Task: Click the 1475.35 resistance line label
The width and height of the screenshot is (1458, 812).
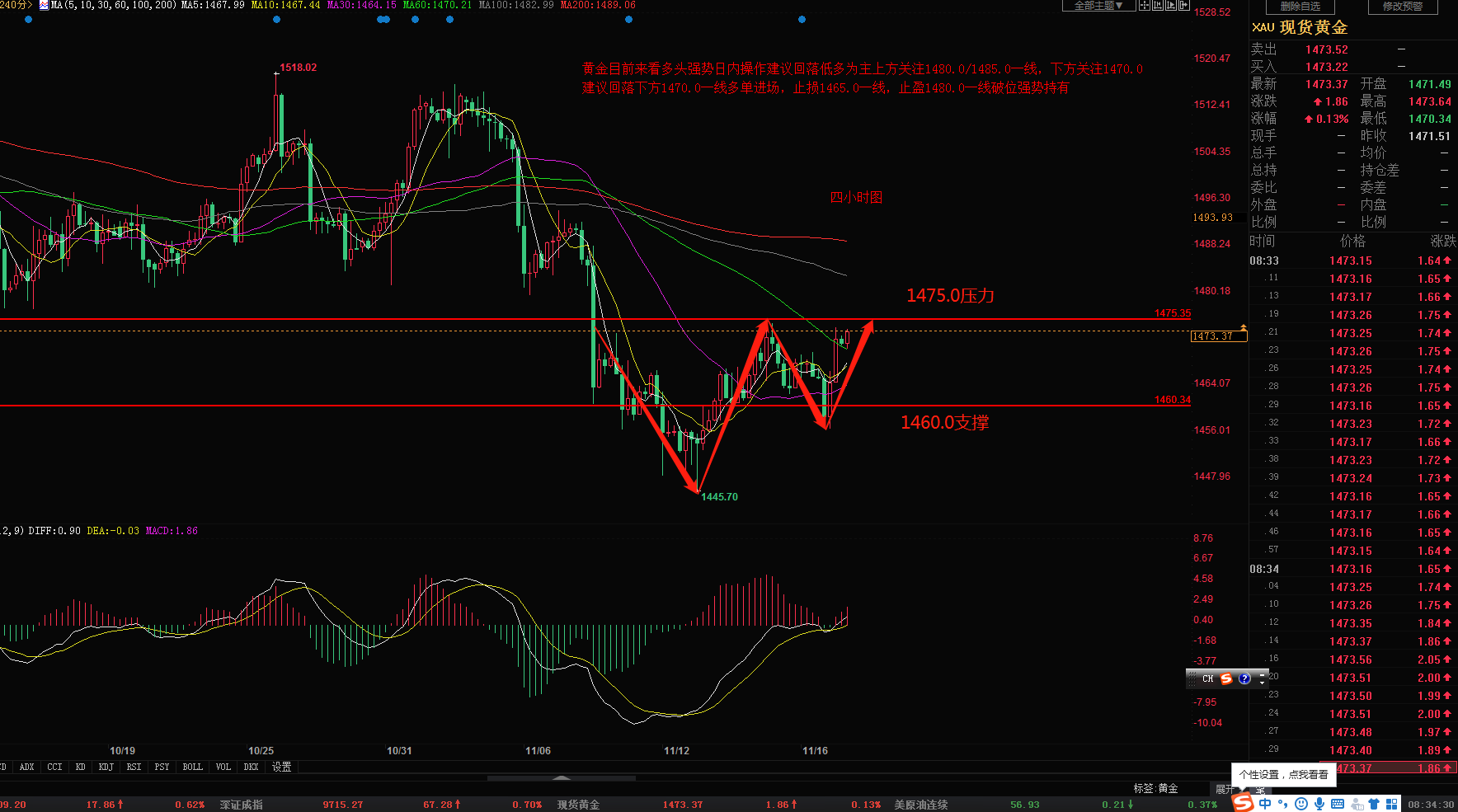Action: [x=1172, y=313]
